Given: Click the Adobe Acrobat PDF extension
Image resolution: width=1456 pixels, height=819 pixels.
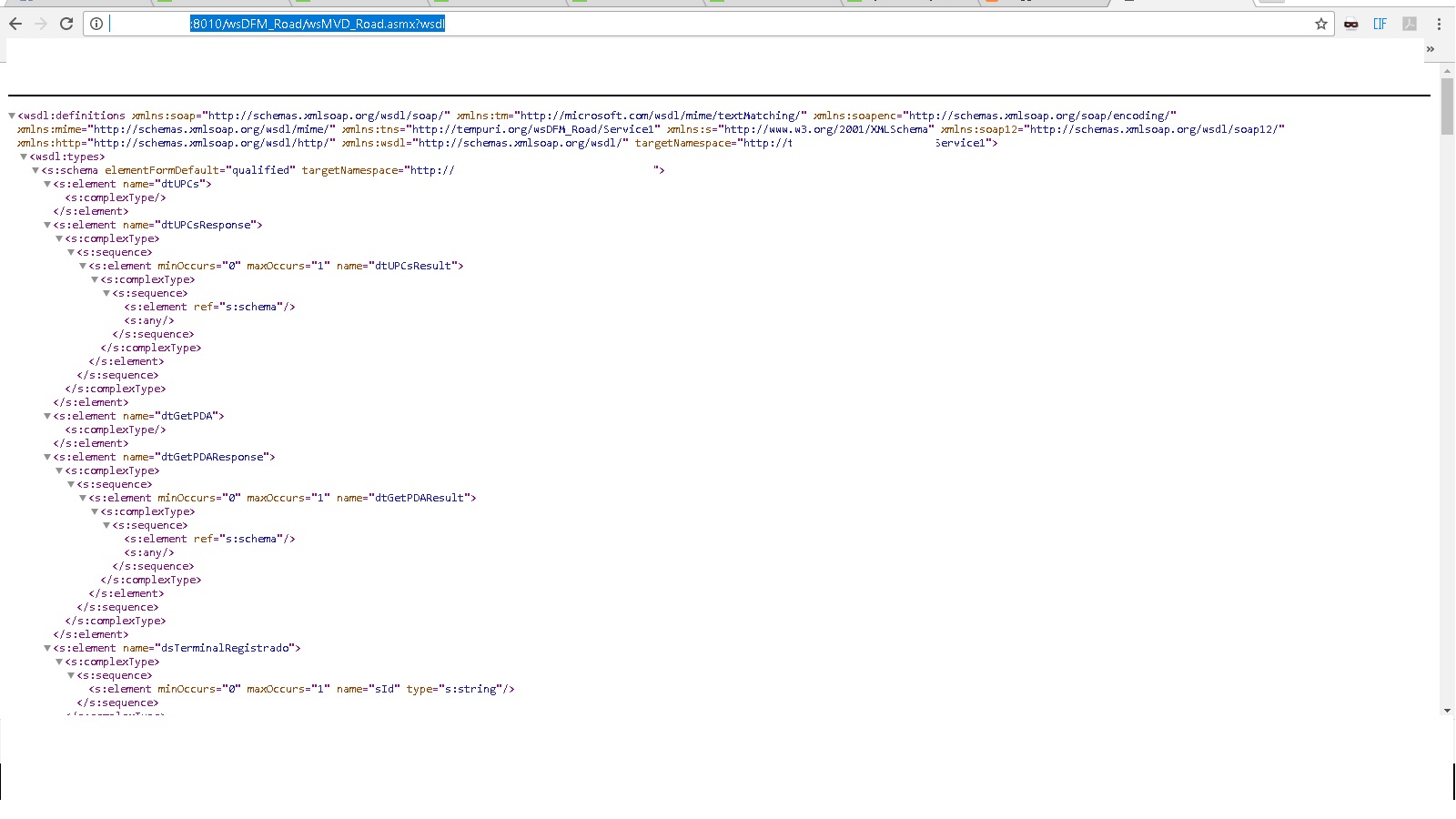Looking at the screenshot, I should [x=1410, y=24].
